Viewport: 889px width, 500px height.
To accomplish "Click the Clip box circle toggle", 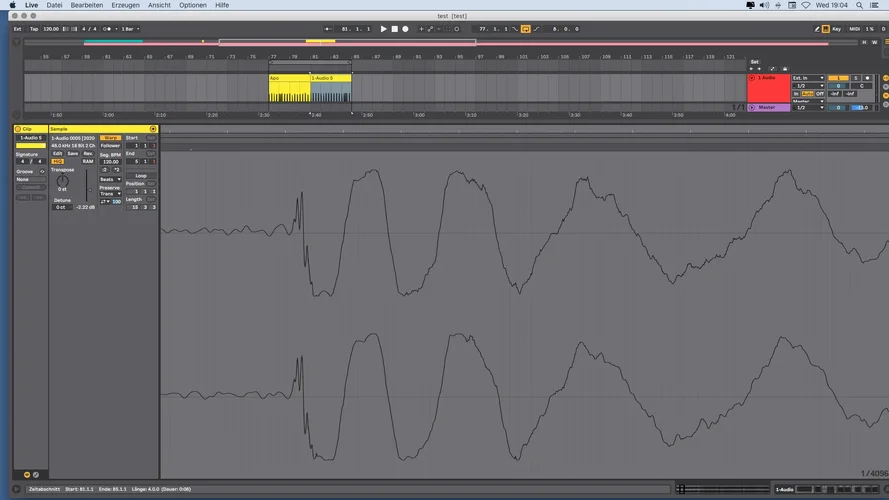I will 18,129.
